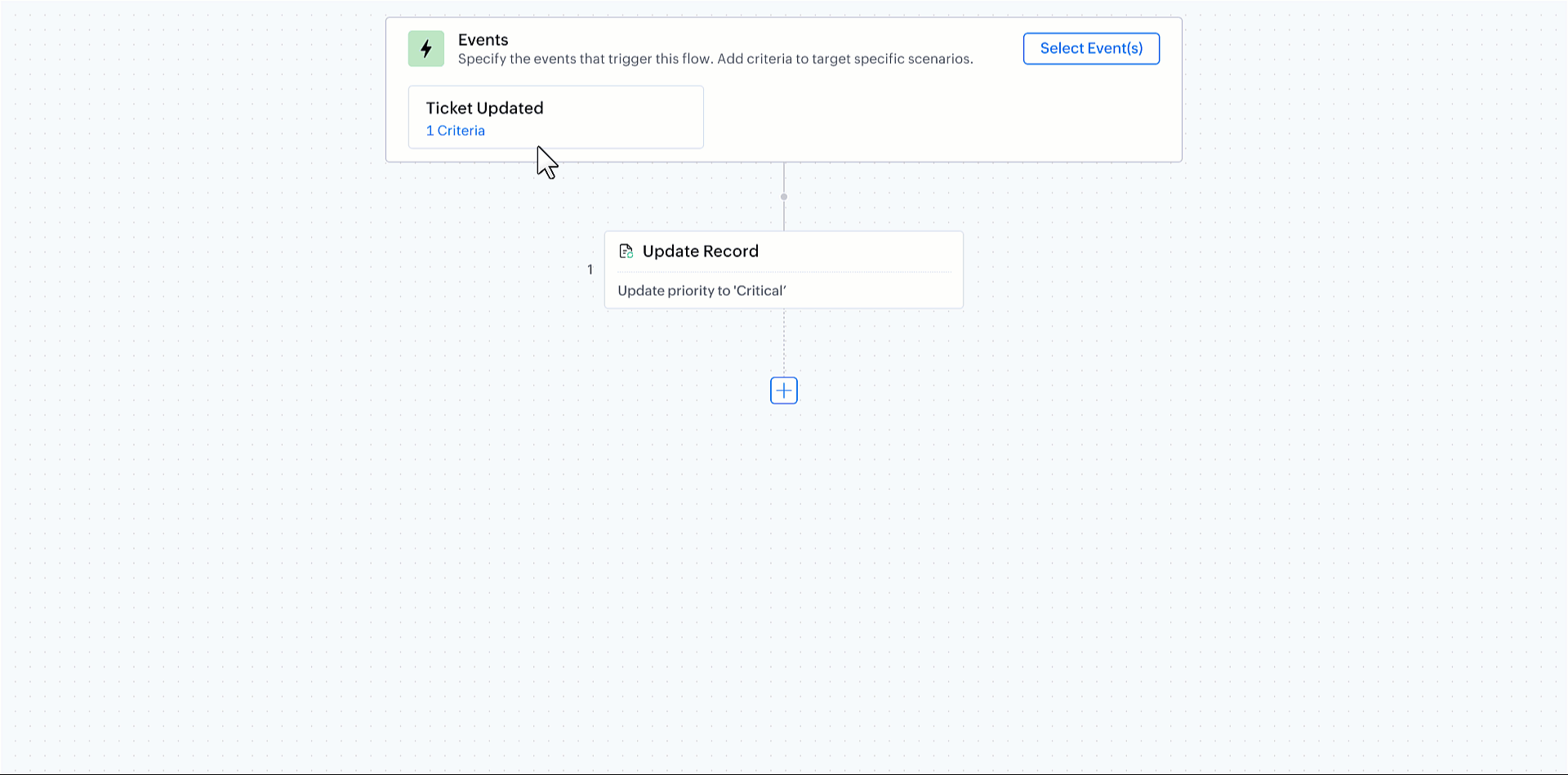The image size is (1568, 775).
Task: Click the step number 1 label
Action: (590, 269)
